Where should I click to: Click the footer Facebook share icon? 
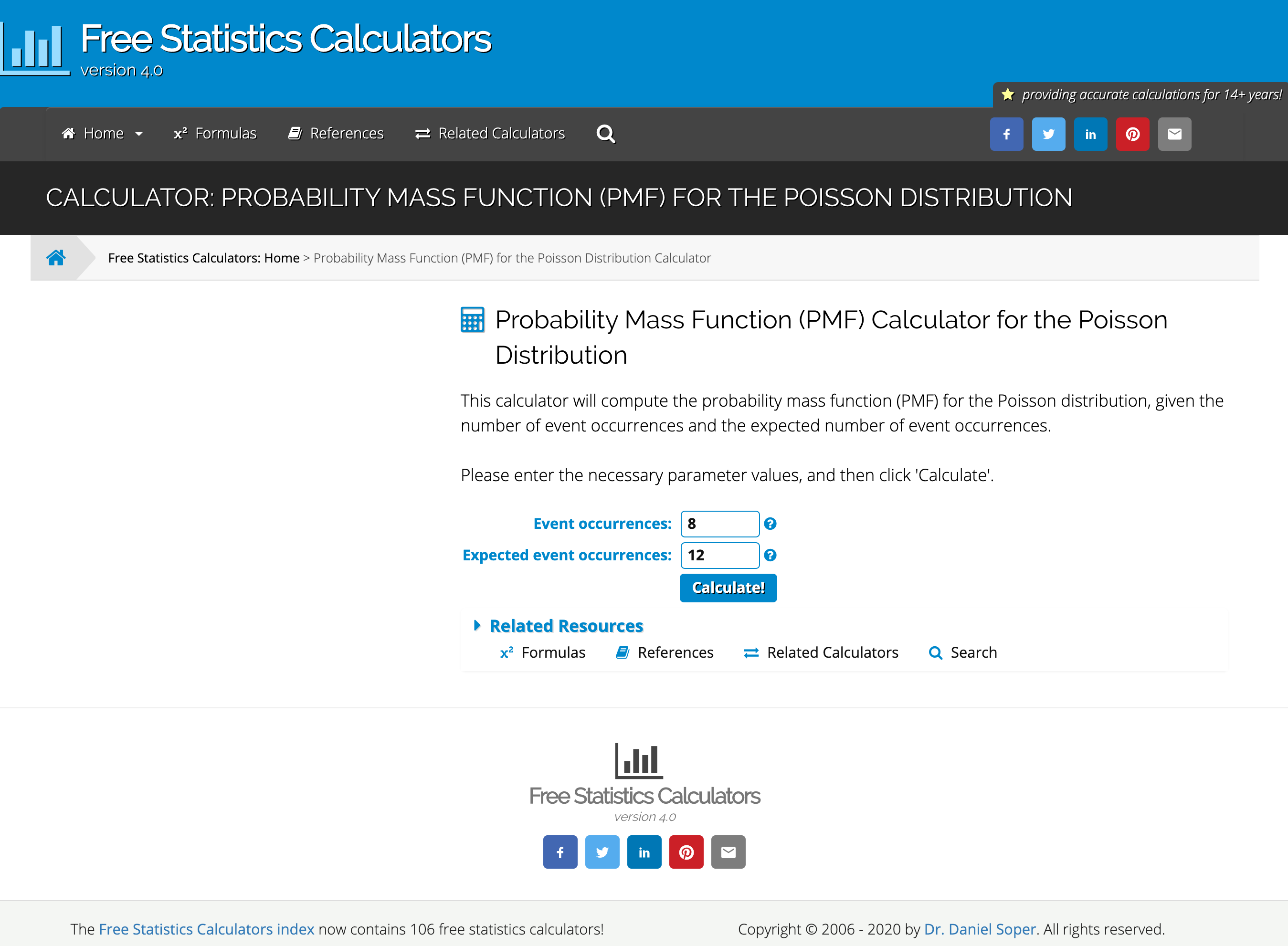[x=560, y=852]
